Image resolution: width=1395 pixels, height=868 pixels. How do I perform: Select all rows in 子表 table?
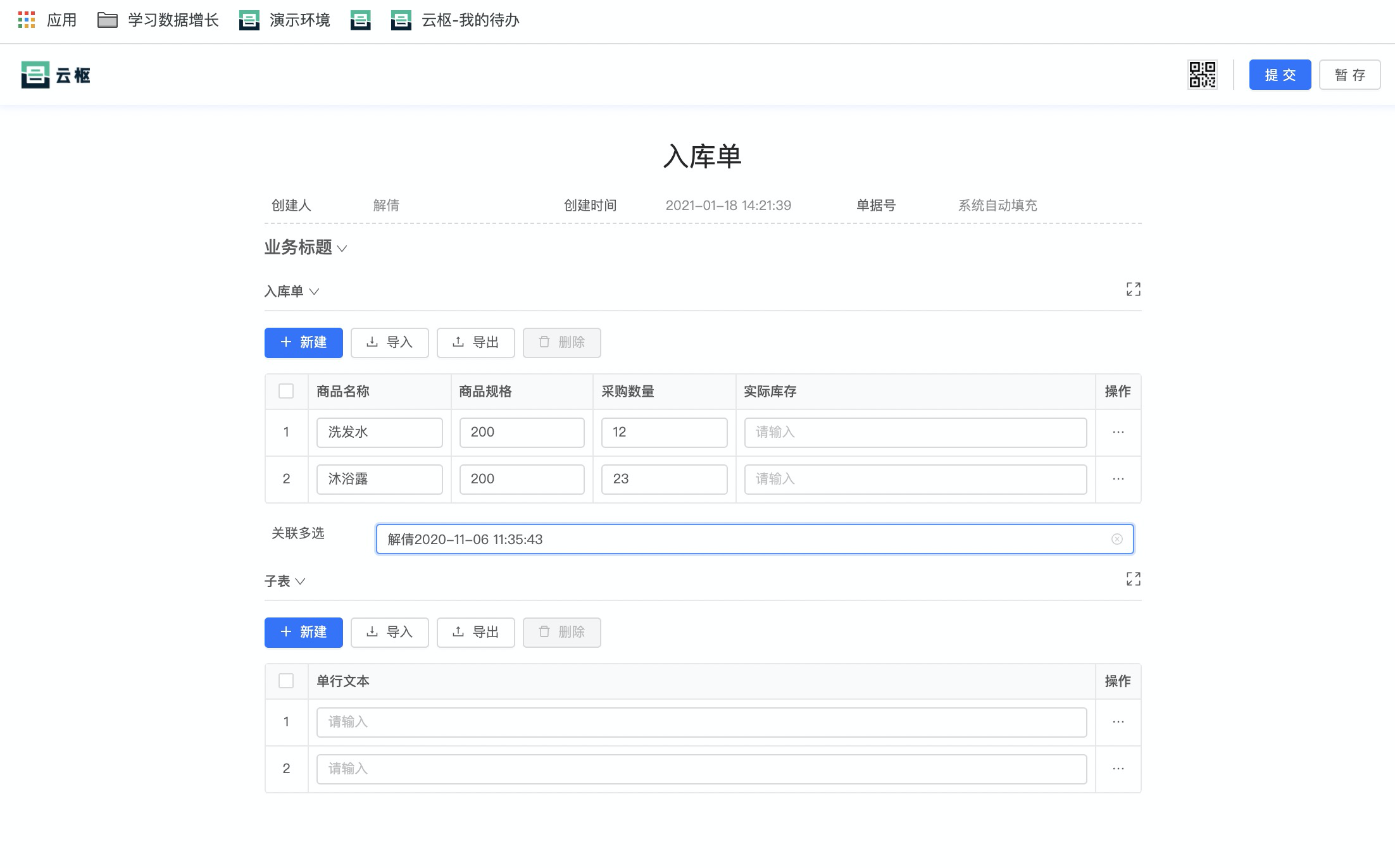(x=286, y=681)
